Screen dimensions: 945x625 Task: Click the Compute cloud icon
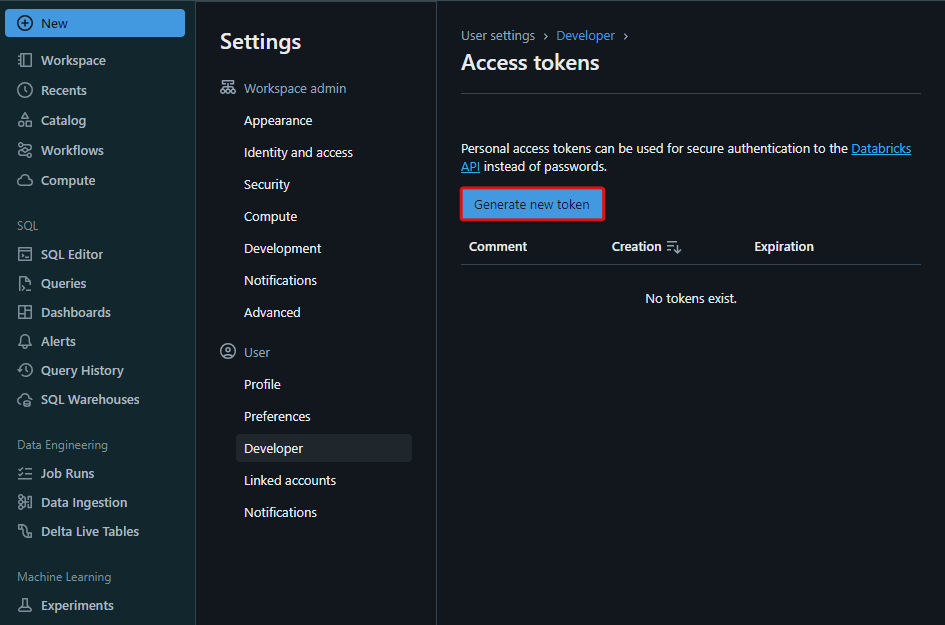coord(25,181)
